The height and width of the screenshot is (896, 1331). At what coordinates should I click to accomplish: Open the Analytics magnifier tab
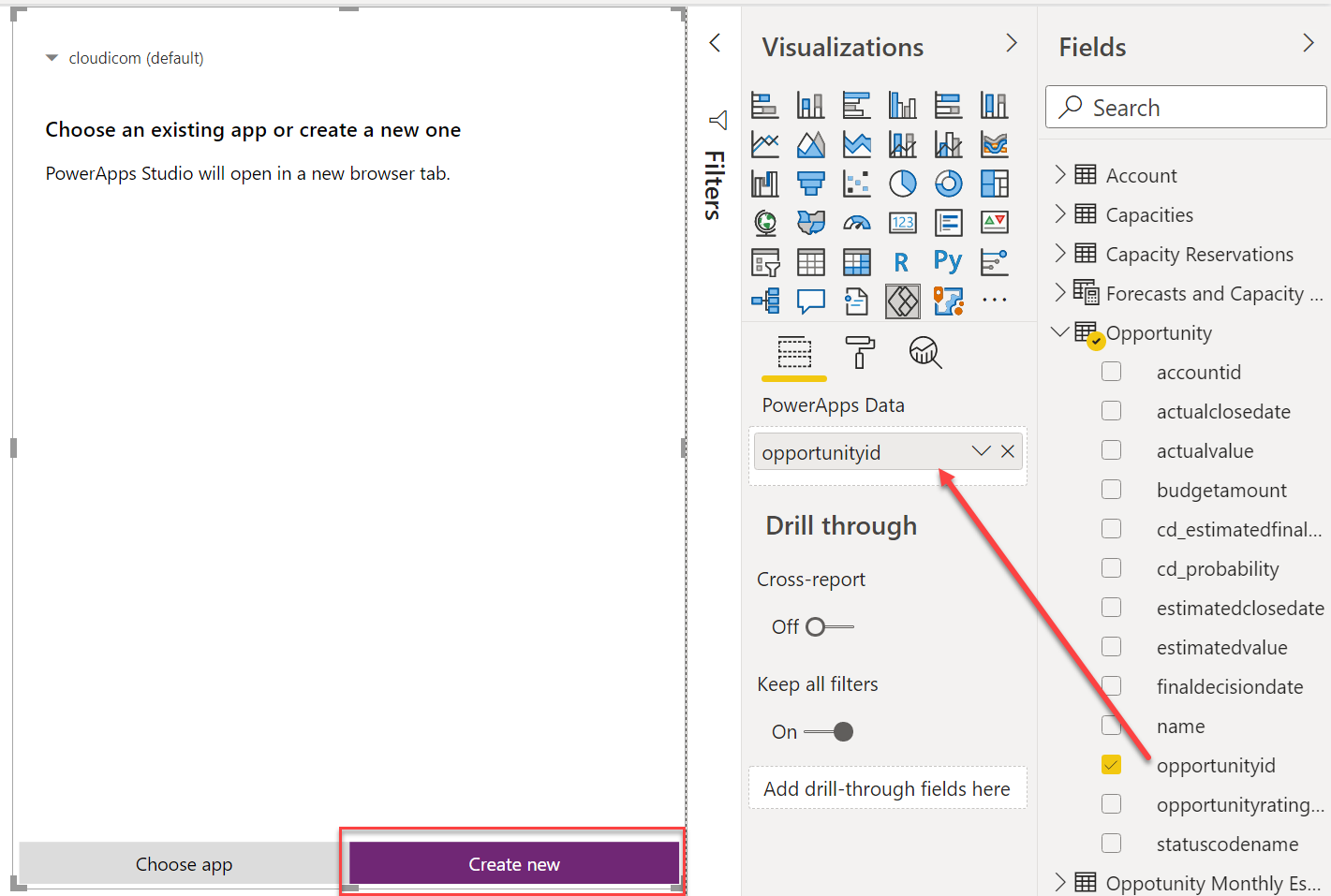(924, 353)
